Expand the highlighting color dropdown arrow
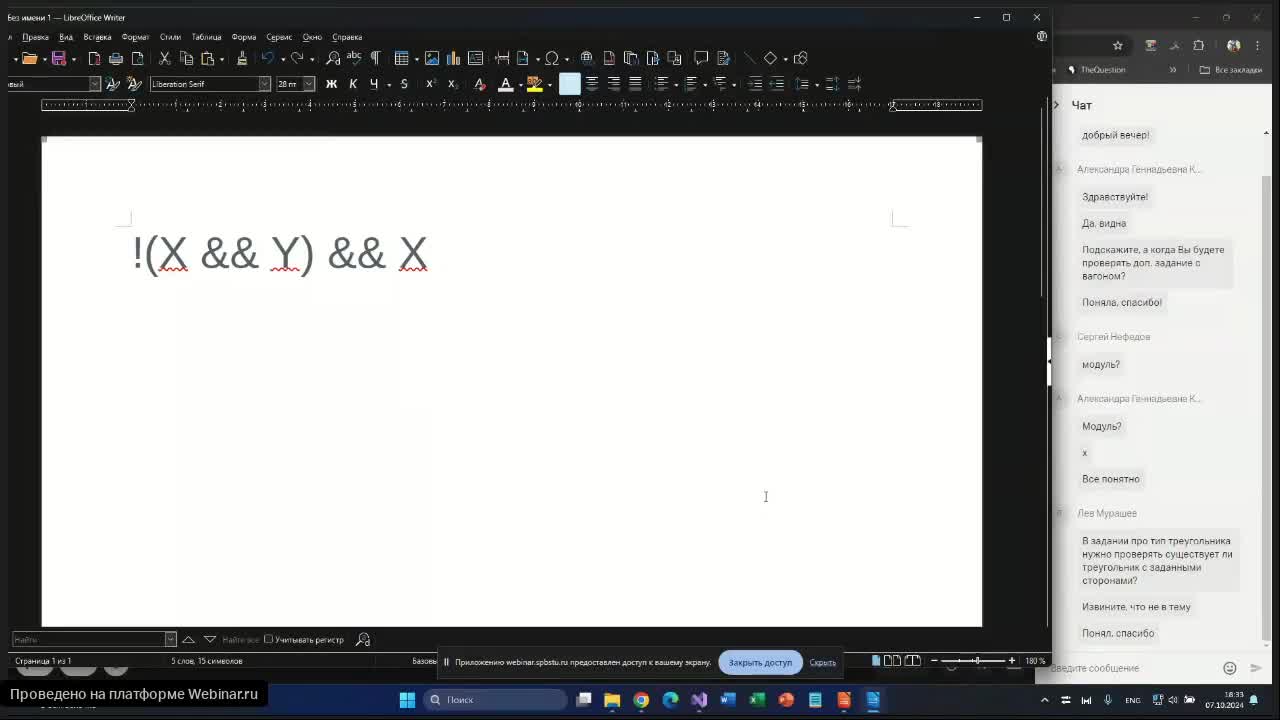The width and height of the screenshot is (1280, 720). pyautogui.click(x=549, y=85)
